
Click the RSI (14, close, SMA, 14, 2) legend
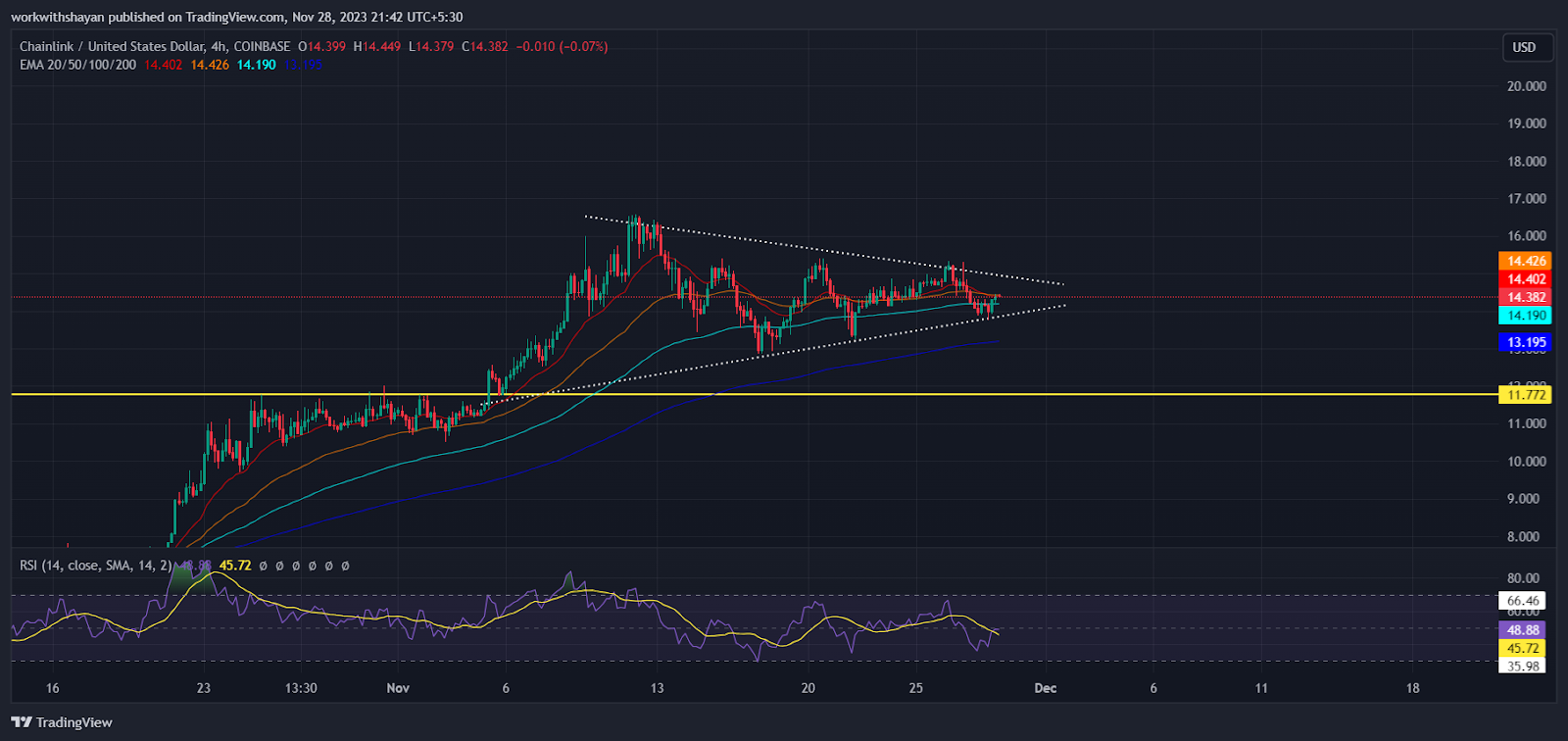[x=96, y=566]
